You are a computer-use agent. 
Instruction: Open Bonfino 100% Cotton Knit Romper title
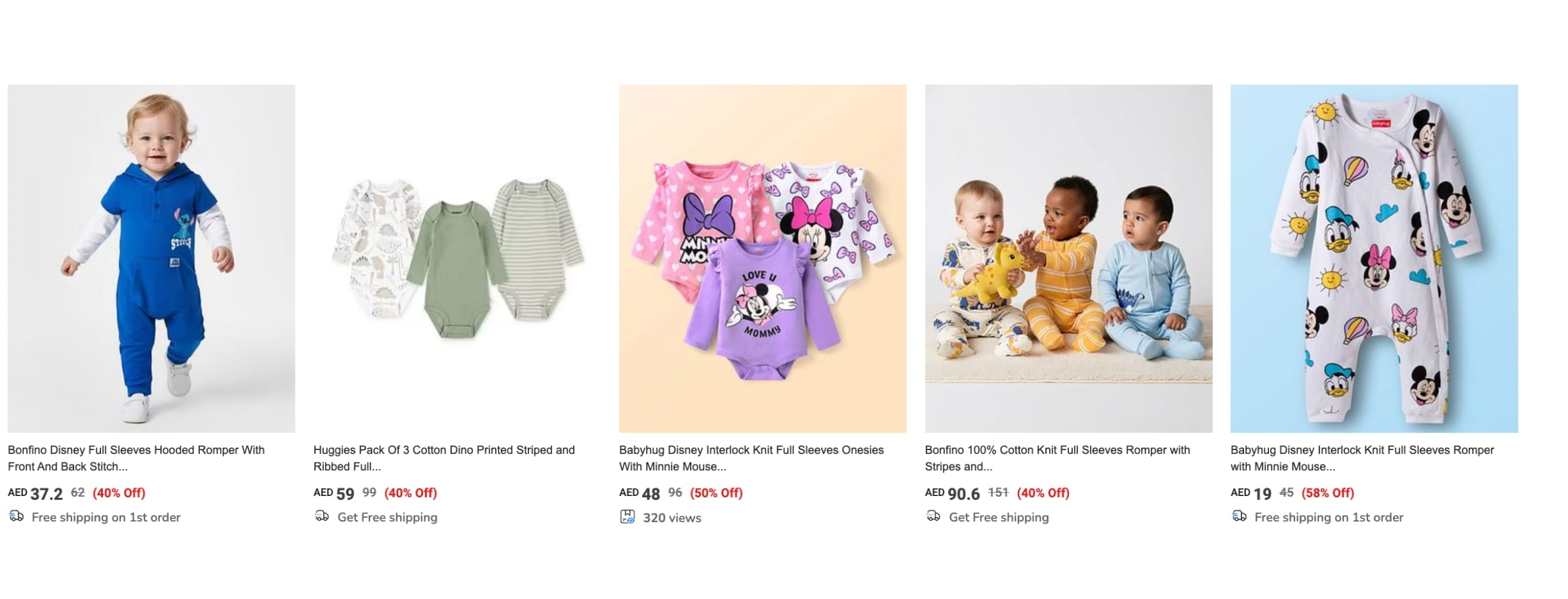point(1056,458)
